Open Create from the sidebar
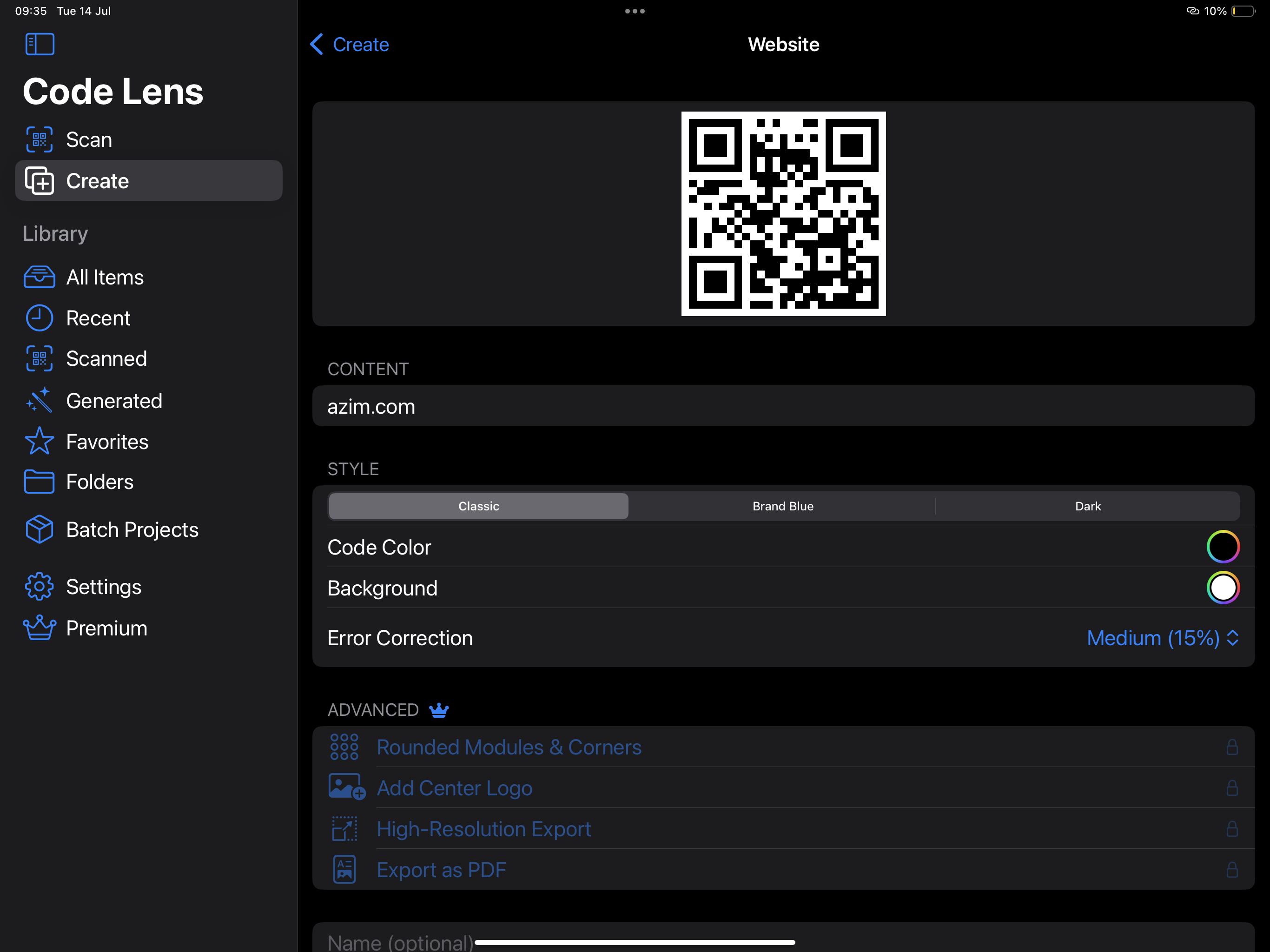Viewport: 1270px width, 952px height. tap(149, 181)
